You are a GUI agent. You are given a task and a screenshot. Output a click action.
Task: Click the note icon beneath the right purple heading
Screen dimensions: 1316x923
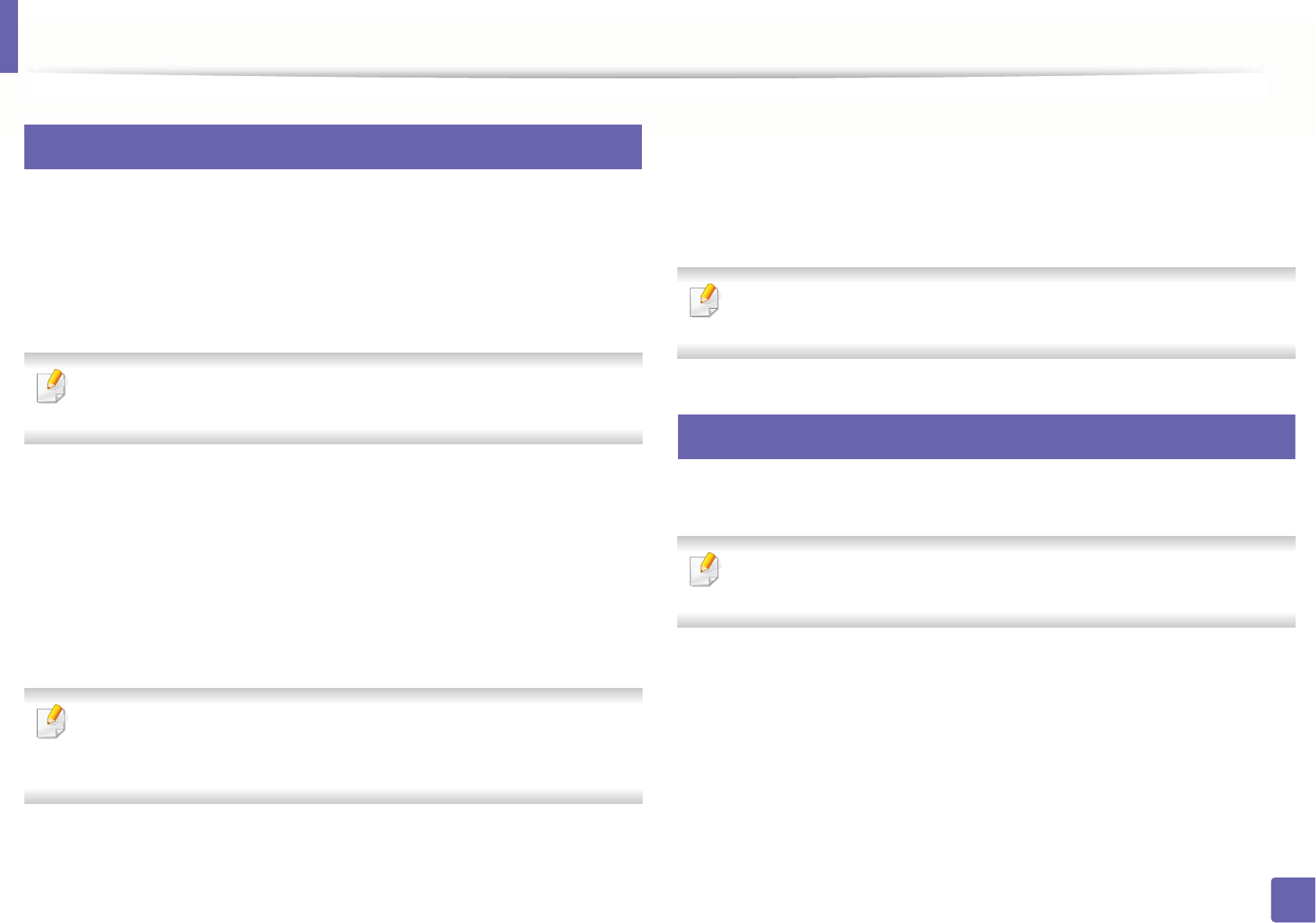(x=704, y=570)
